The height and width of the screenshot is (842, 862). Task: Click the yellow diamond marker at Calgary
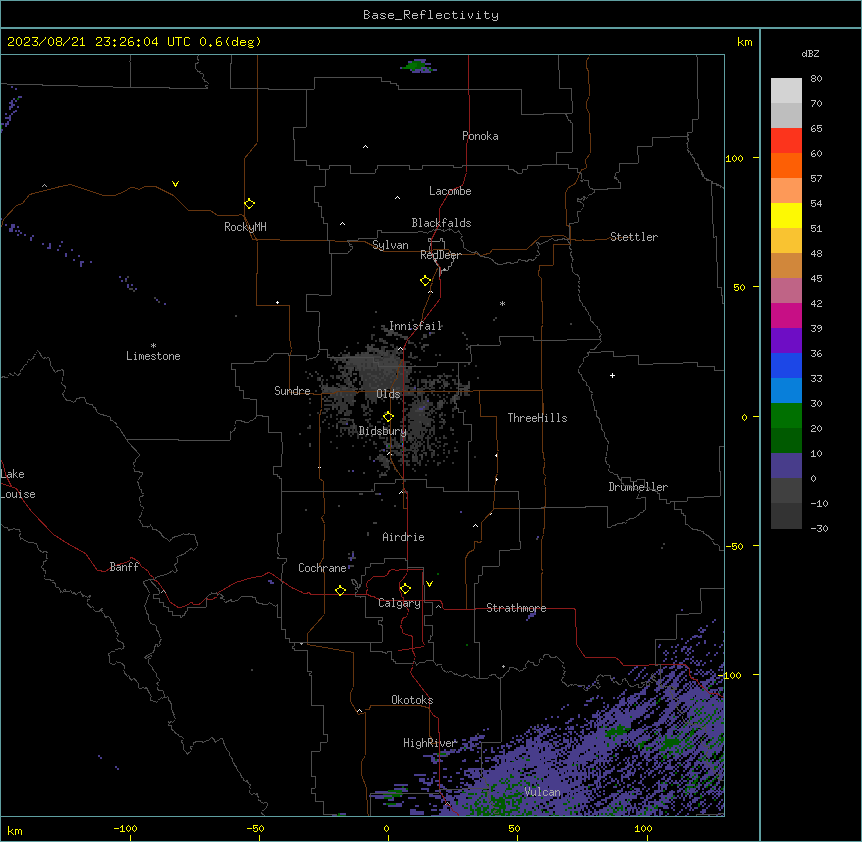[405, 589]
